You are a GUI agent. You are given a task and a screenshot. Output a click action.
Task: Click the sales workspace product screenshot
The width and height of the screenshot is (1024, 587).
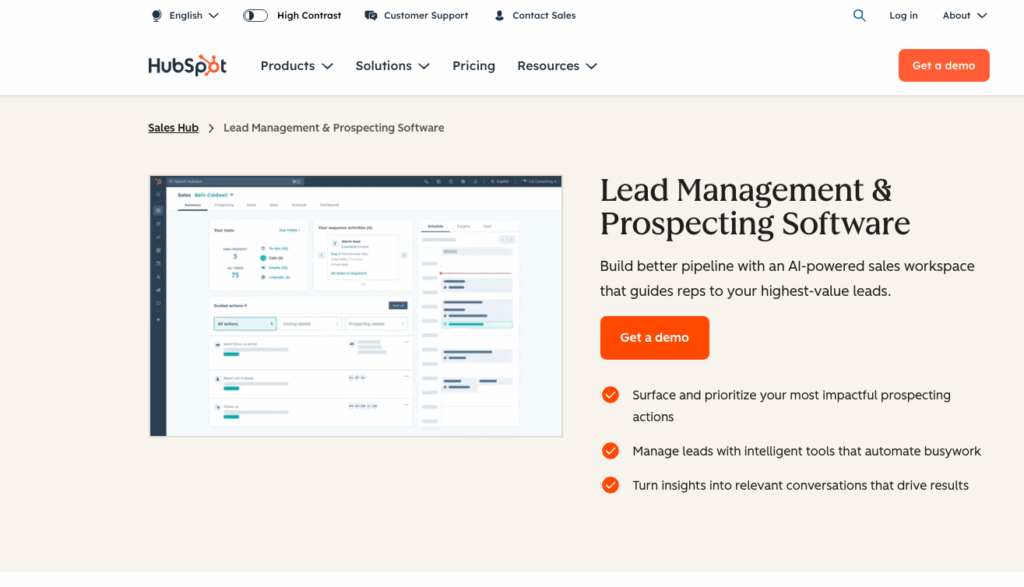coord(356,306)
